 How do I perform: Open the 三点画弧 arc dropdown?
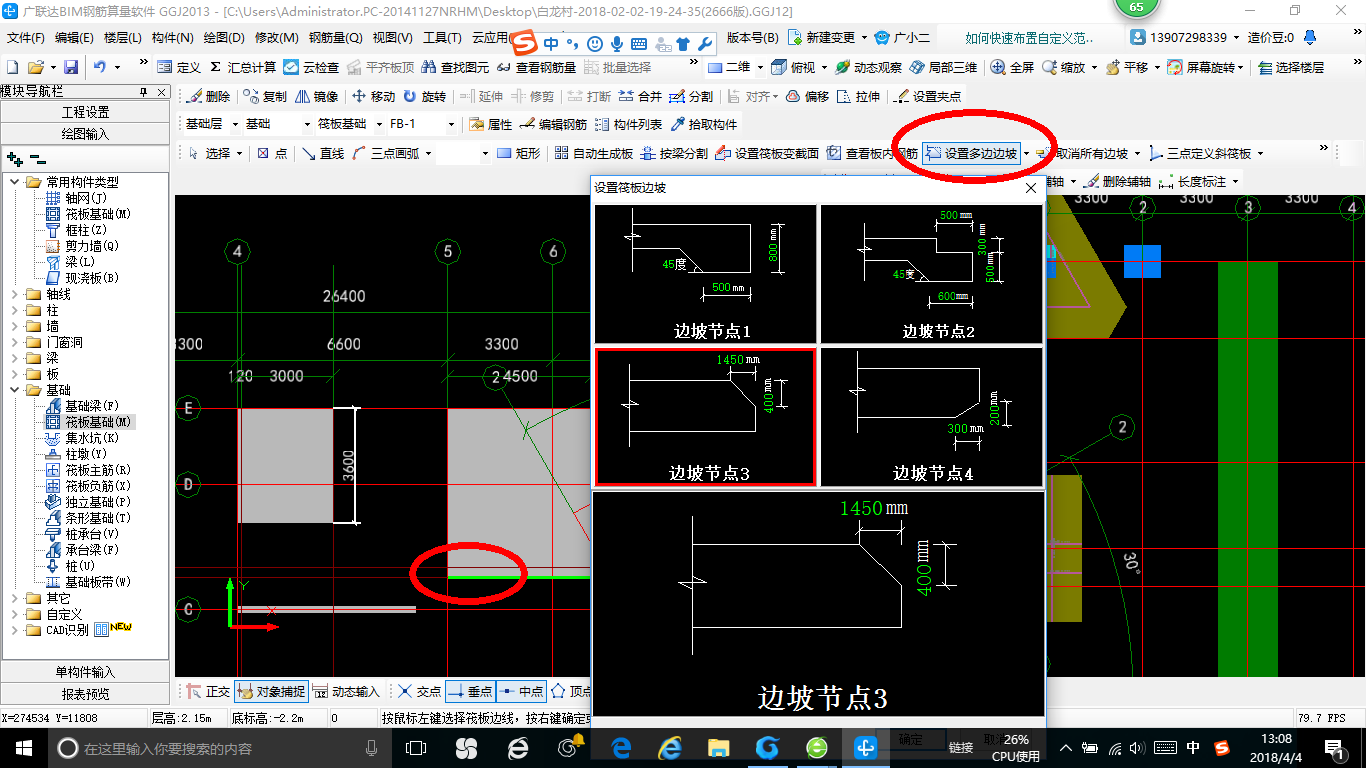click(428, 153)
